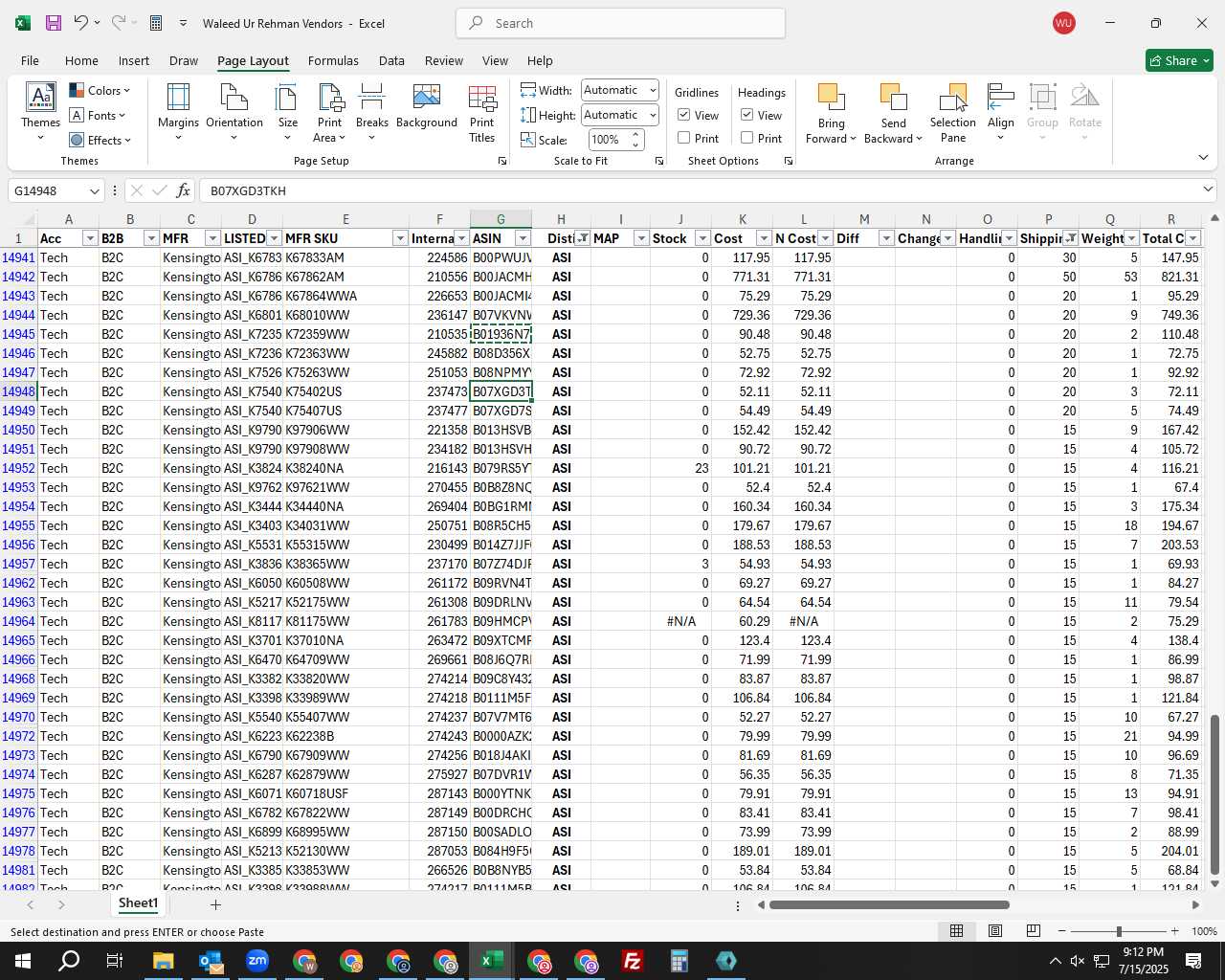Open filter dropdown for MFR SKU column
The height and width of the screenshot is (980, 1225).
(400, 238)
